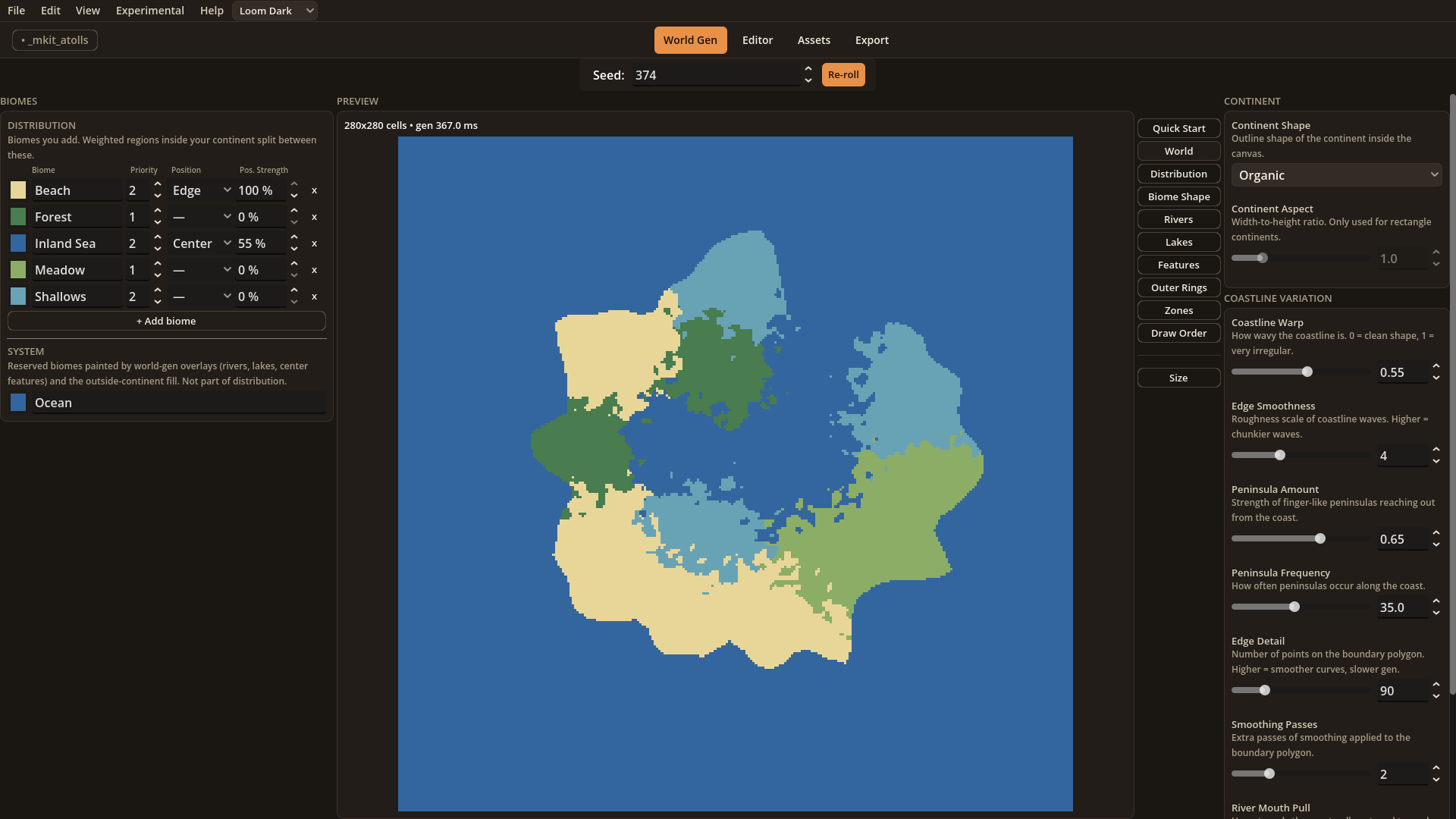Remove the Beach biome row

pos(314,190)
